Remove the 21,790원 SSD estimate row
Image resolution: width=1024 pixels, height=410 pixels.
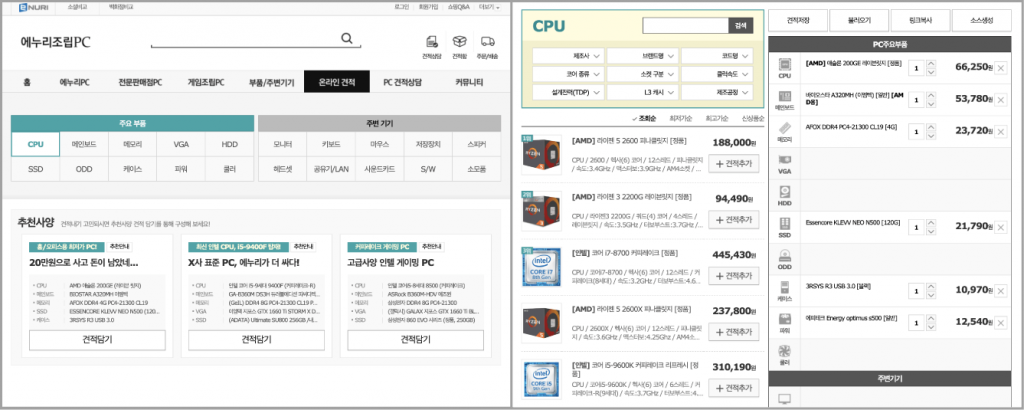[1000, 226]
